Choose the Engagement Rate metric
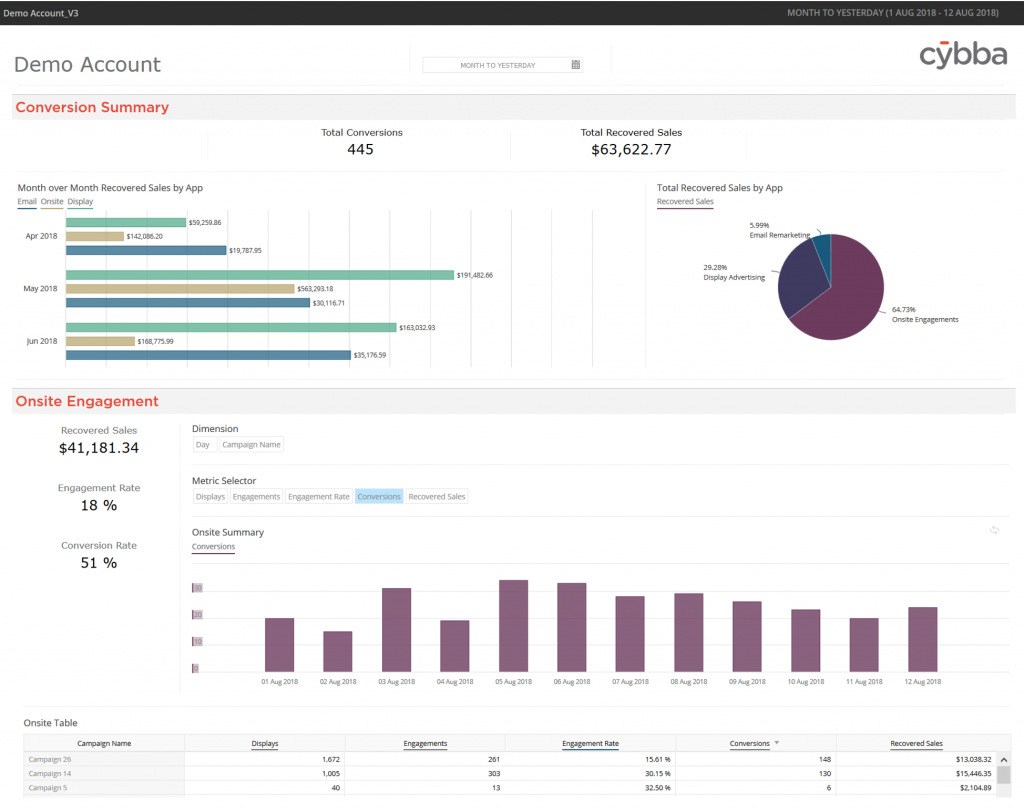The width and height of the screenshot is (1024, 810). pyautogui.click(x=319, y=496)
